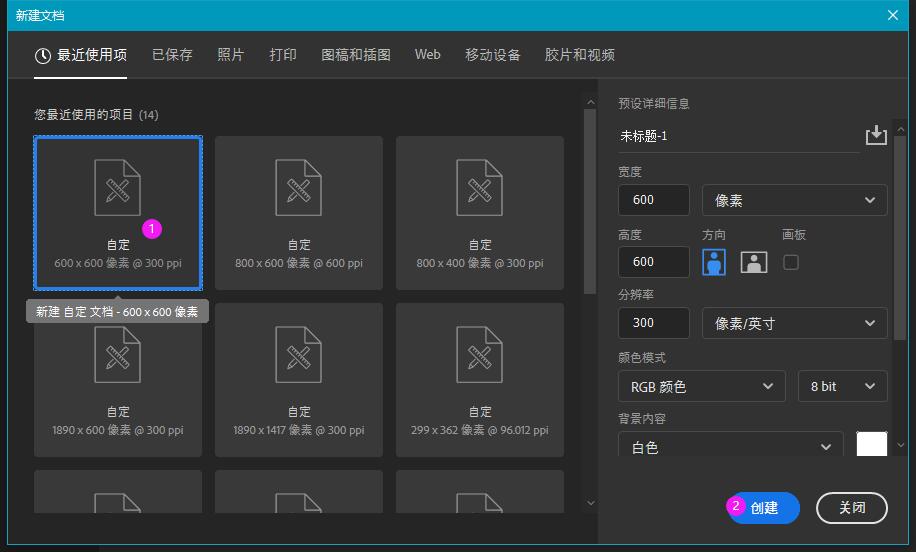The width and height of the screenshot is (916, 552).
Task: Switch to the 已保存 tab
Action: 172,55
